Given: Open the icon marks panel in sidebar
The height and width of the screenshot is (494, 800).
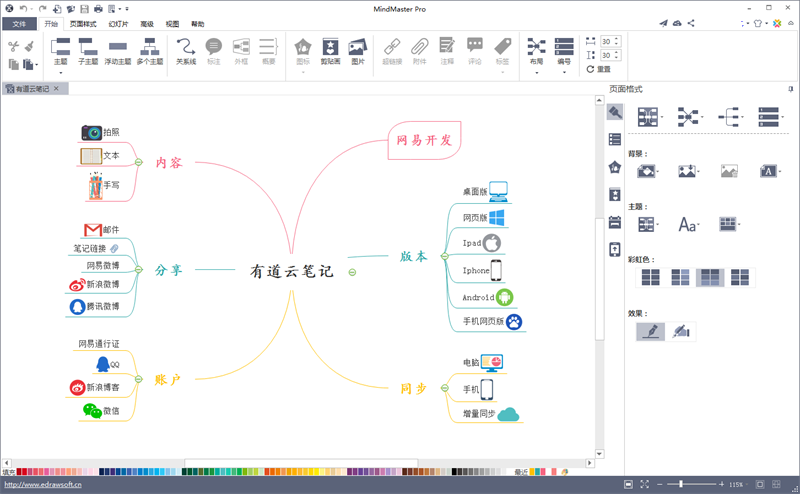Looking at the screenshot, I should (x=615, y=167).
